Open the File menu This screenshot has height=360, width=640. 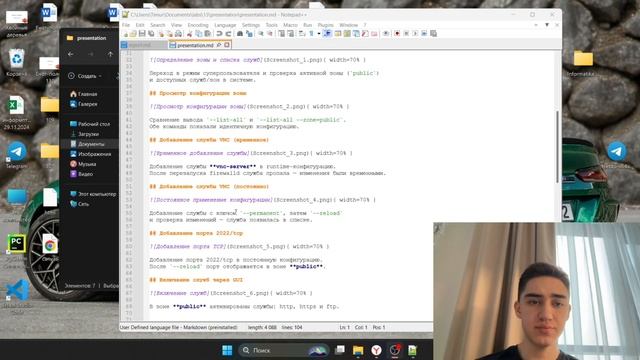click(x=126, y=25)
